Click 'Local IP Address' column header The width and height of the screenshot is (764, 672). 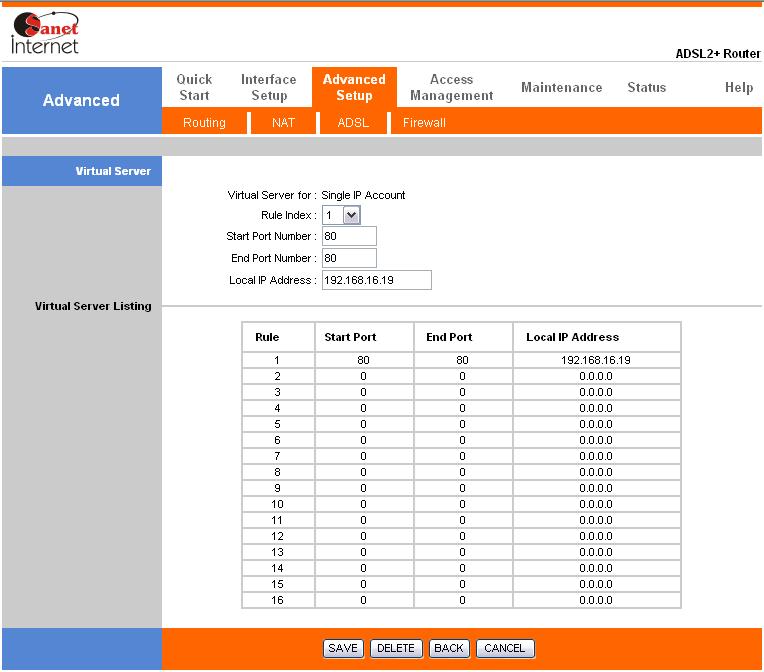click(x=573, y=337)
